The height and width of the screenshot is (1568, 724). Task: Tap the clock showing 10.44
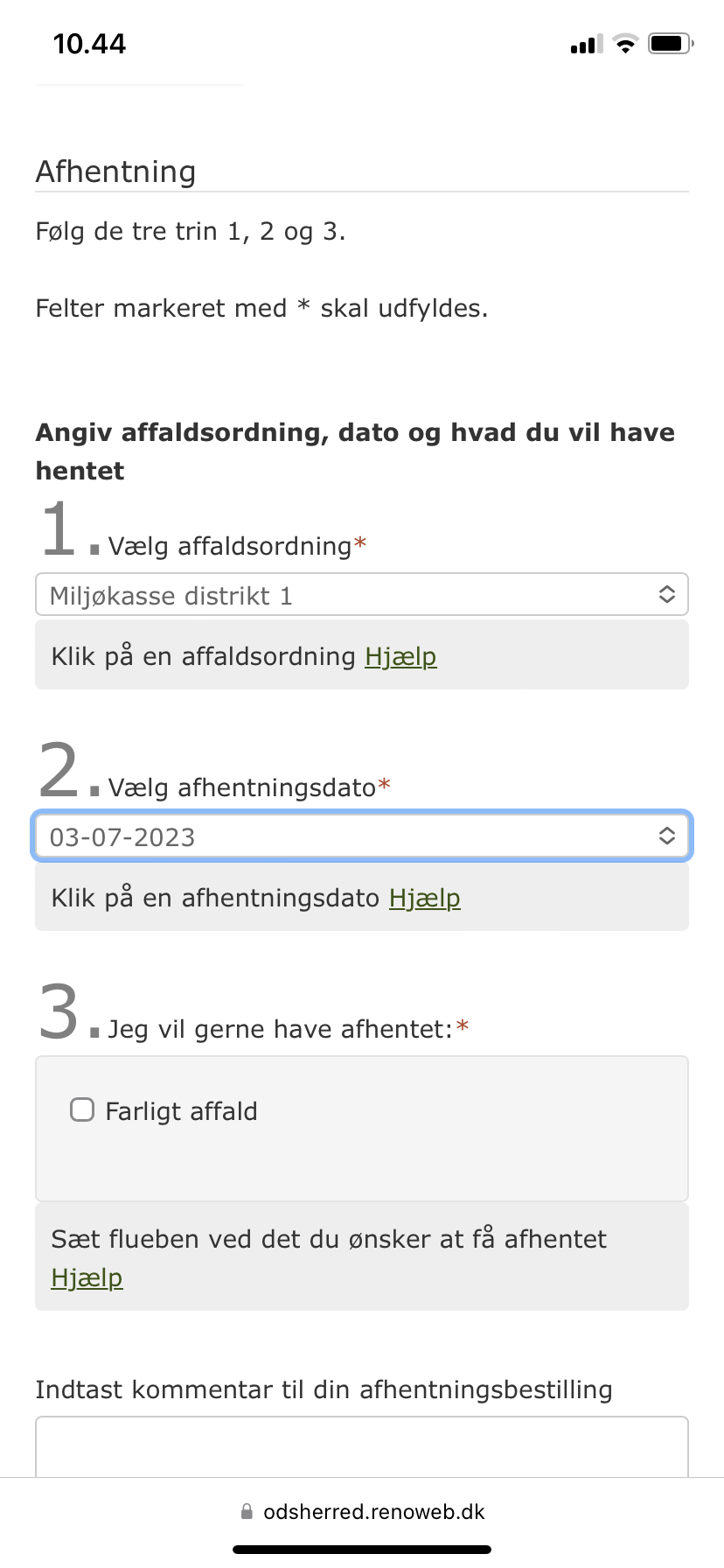89,44
